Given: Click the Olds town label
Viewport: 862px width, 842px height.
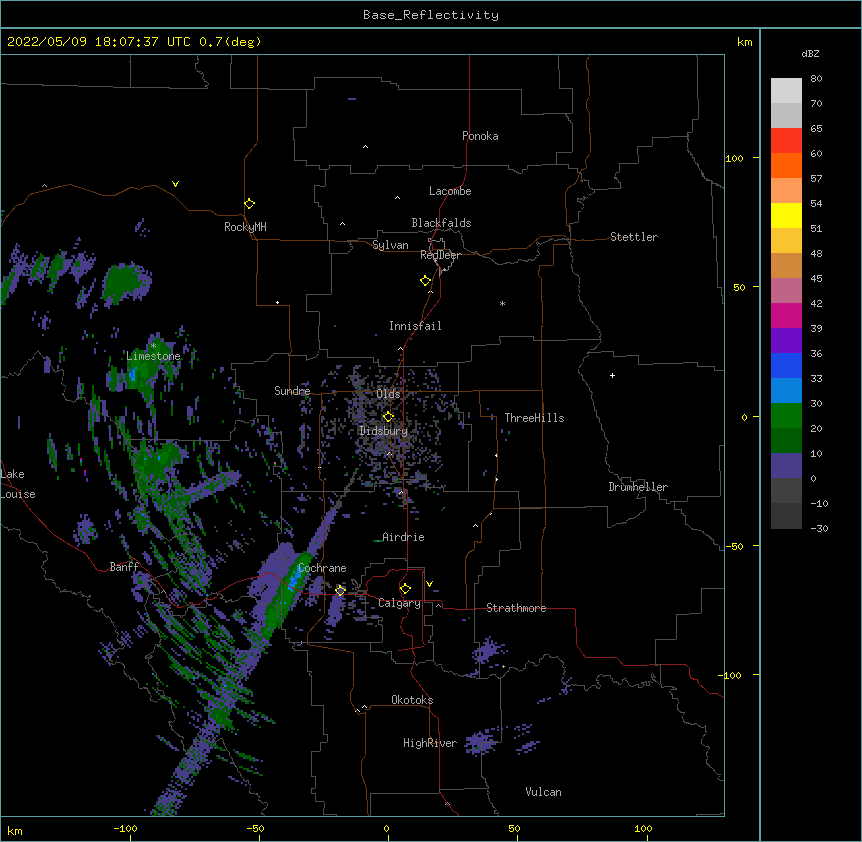Looking at the screenshot, I should click(388, 394).
